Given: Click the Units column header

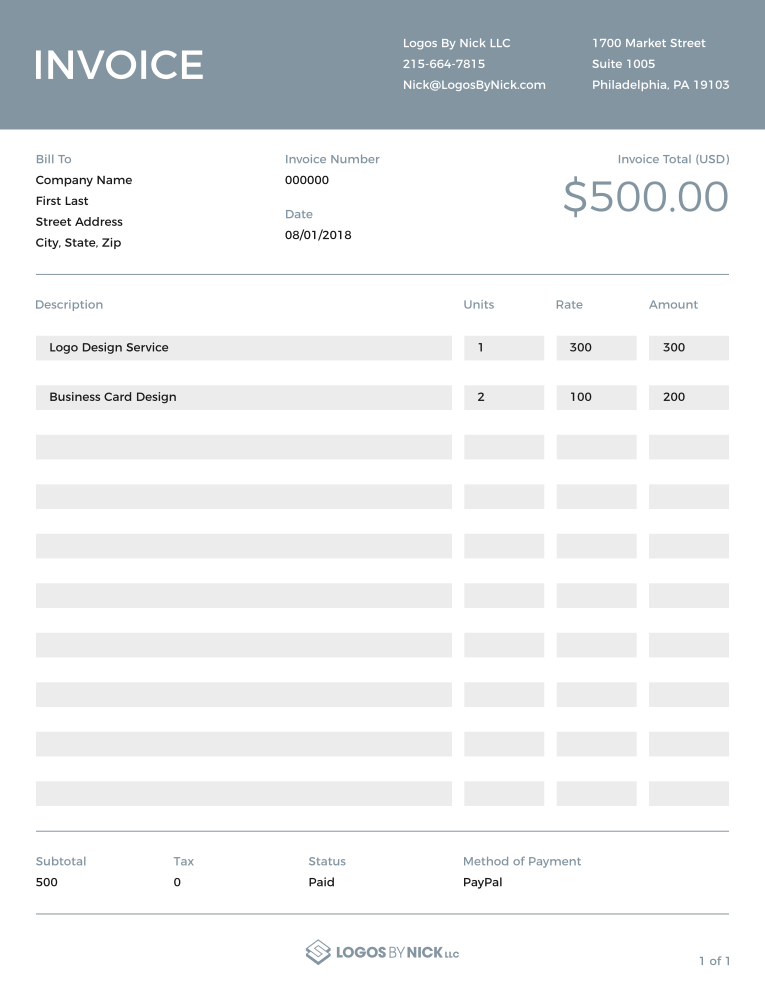Looking at the screenshot, I should 478,304.
